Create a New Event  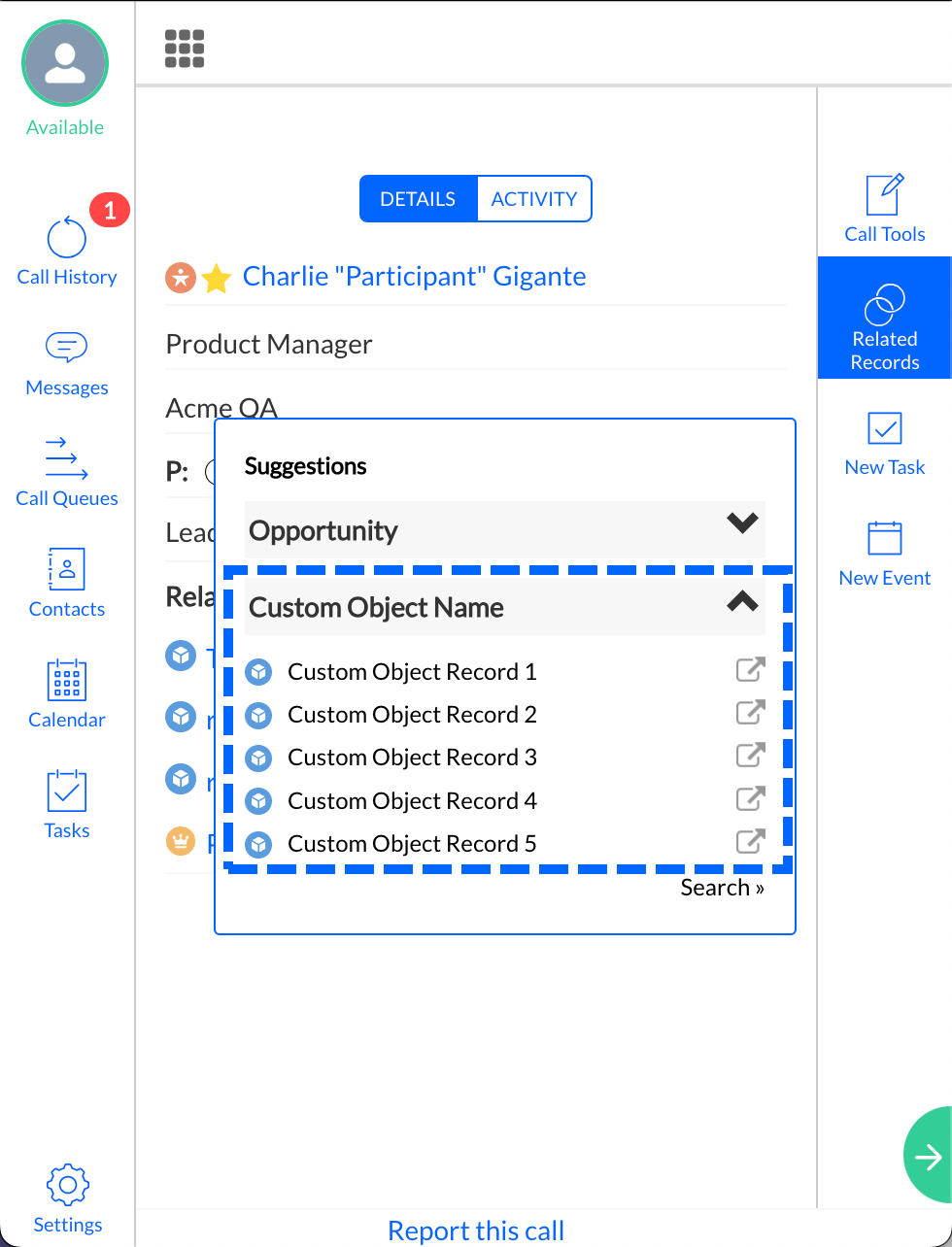(x=884, y=555)
